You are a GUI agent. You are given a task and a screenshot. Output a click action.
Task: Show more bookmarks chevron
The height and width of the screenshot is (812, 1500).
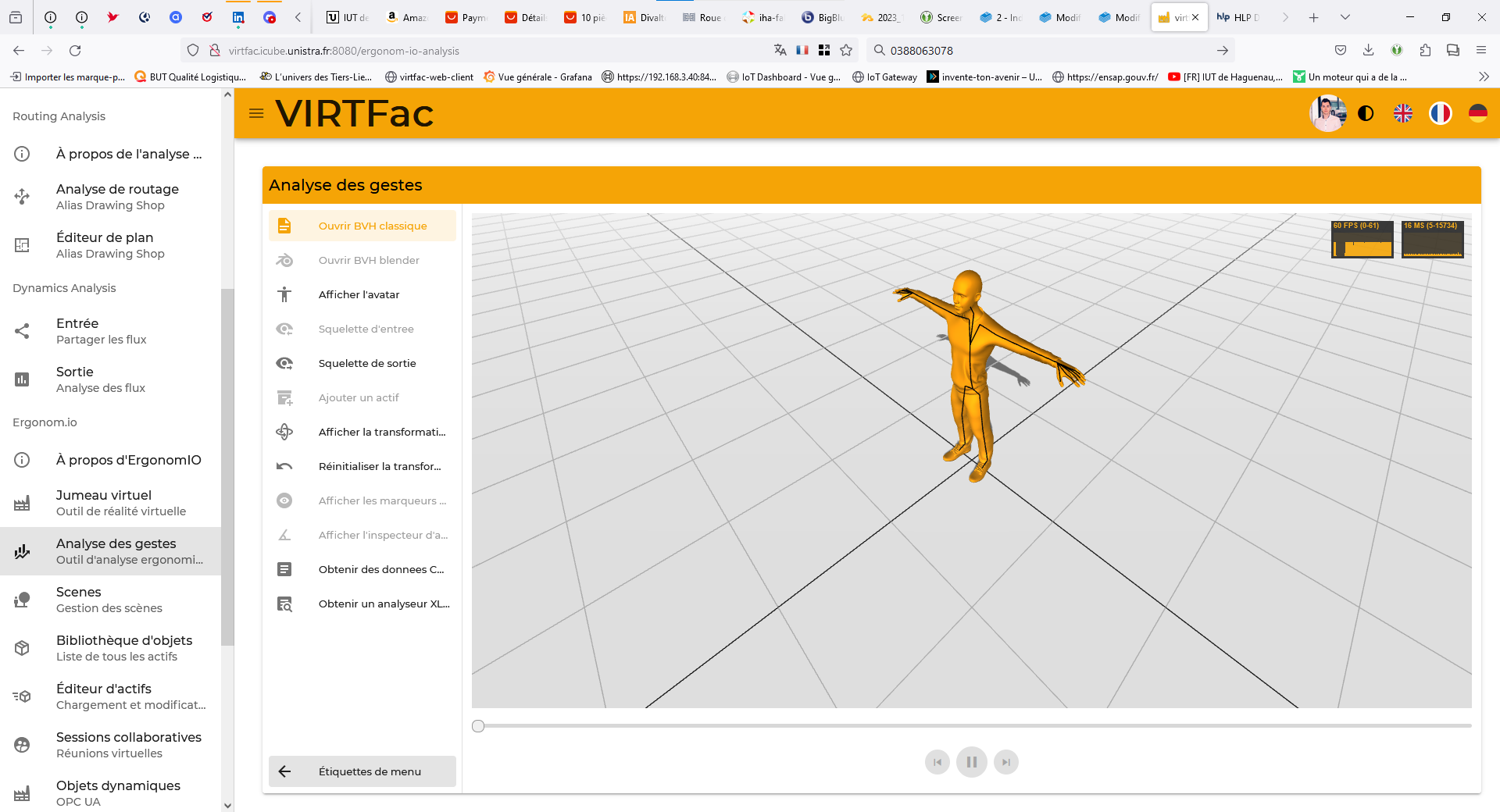(x=1484, y=77)
